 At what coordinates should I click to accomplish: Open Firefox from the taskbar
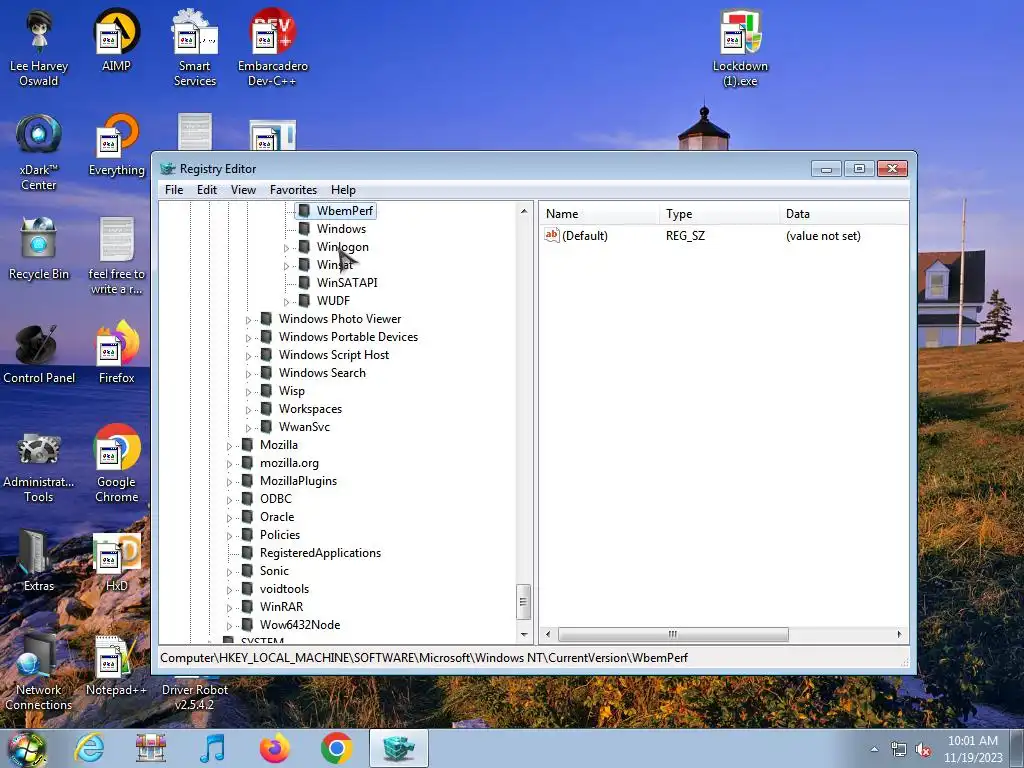tap(274, 748)
